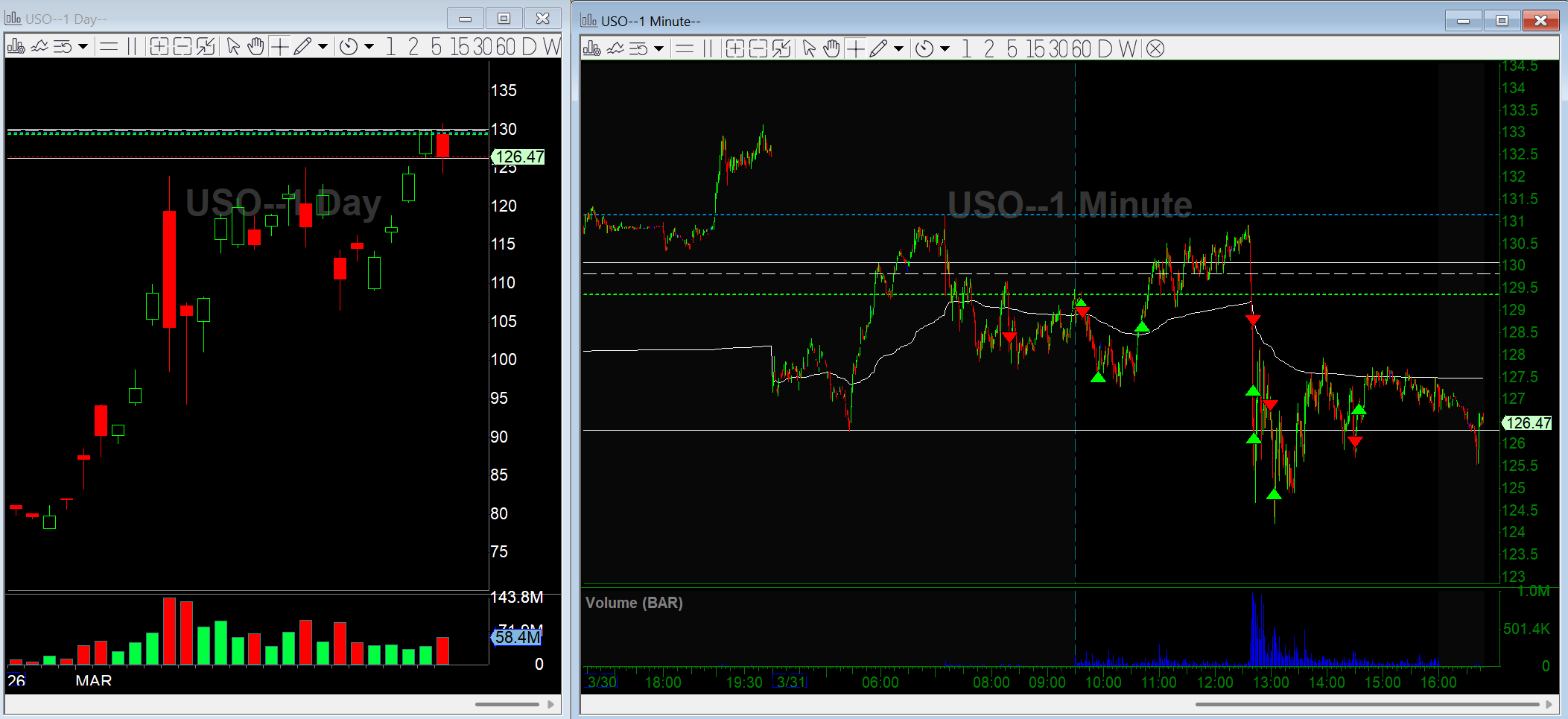This screenshot has width=1568, height=719.
Task: Set Day chart to 30-minute interval
Action: pos(483,47)
